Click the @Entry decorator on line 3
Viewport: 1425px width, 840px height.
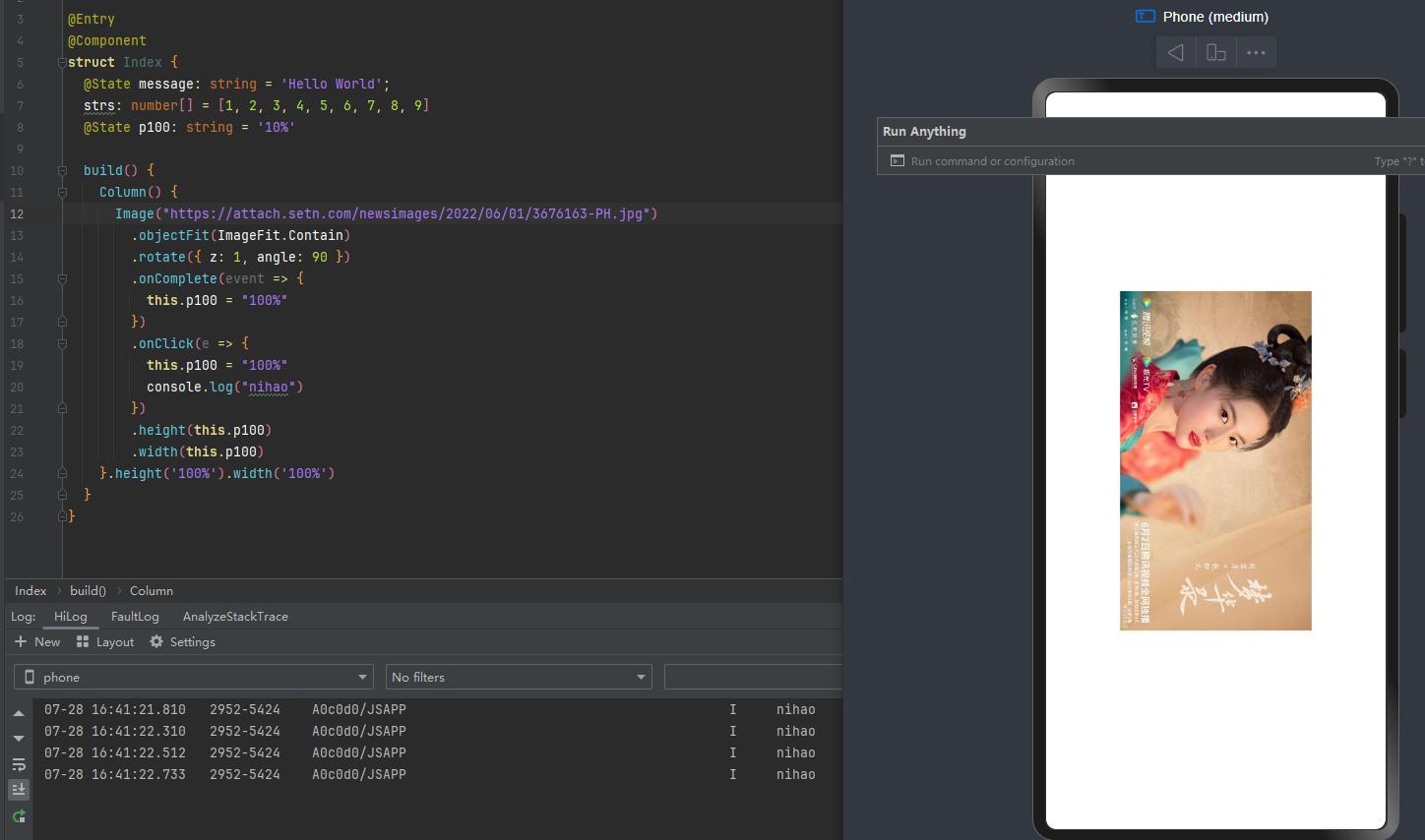(92, 19)
